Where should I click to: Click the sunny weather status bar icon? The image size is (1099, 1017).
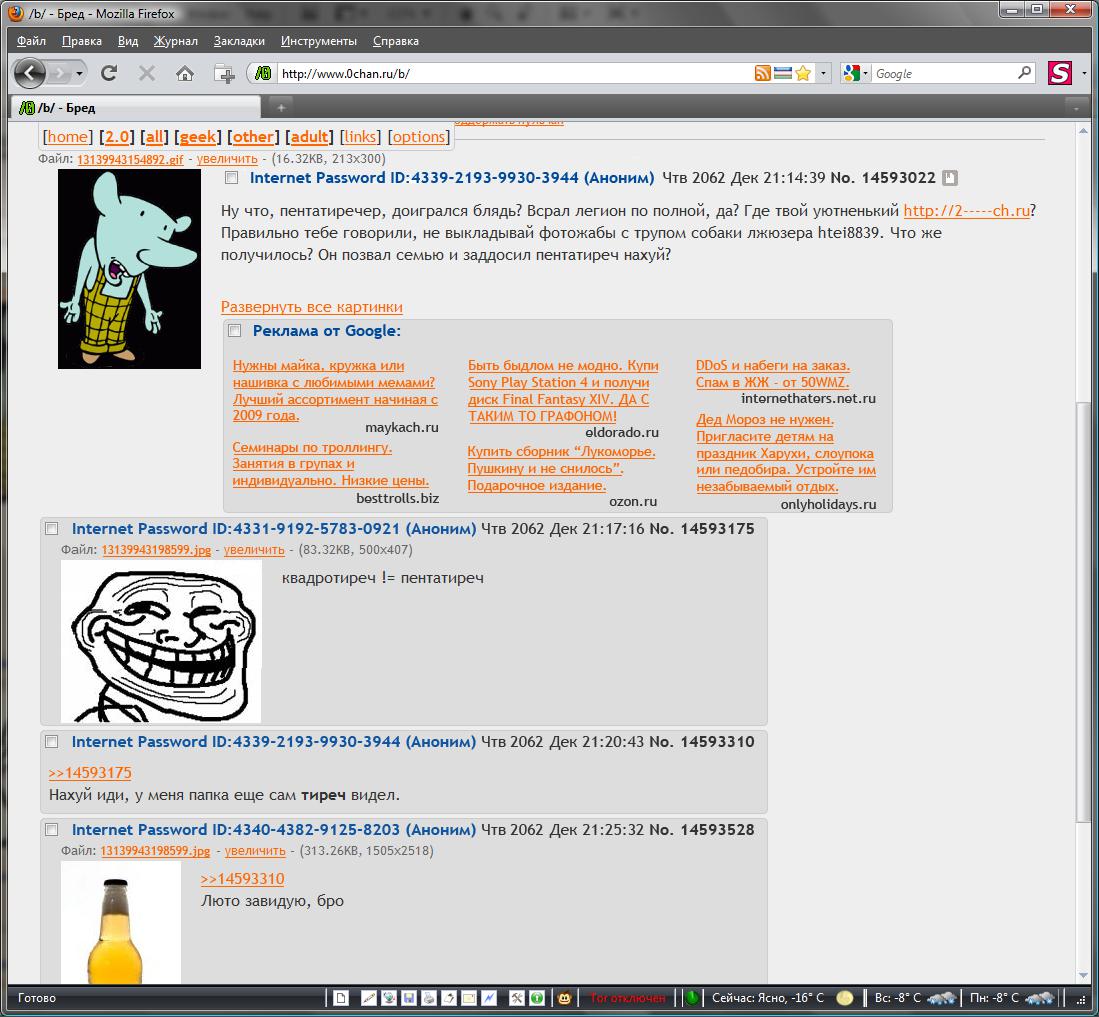click(x=845, y=997)
